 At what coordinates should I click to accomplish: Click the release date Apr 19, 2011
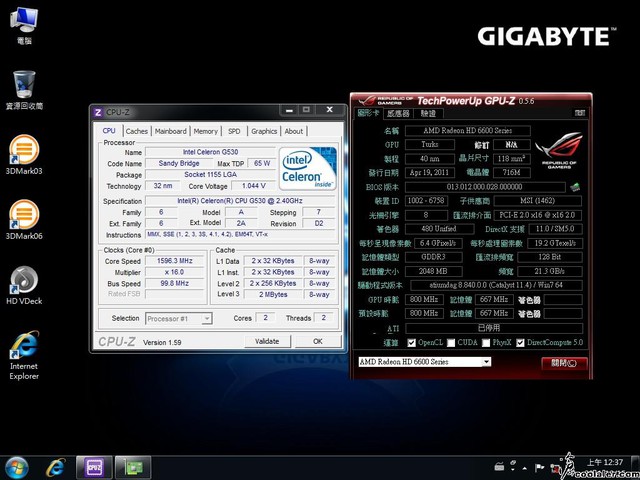429,173
